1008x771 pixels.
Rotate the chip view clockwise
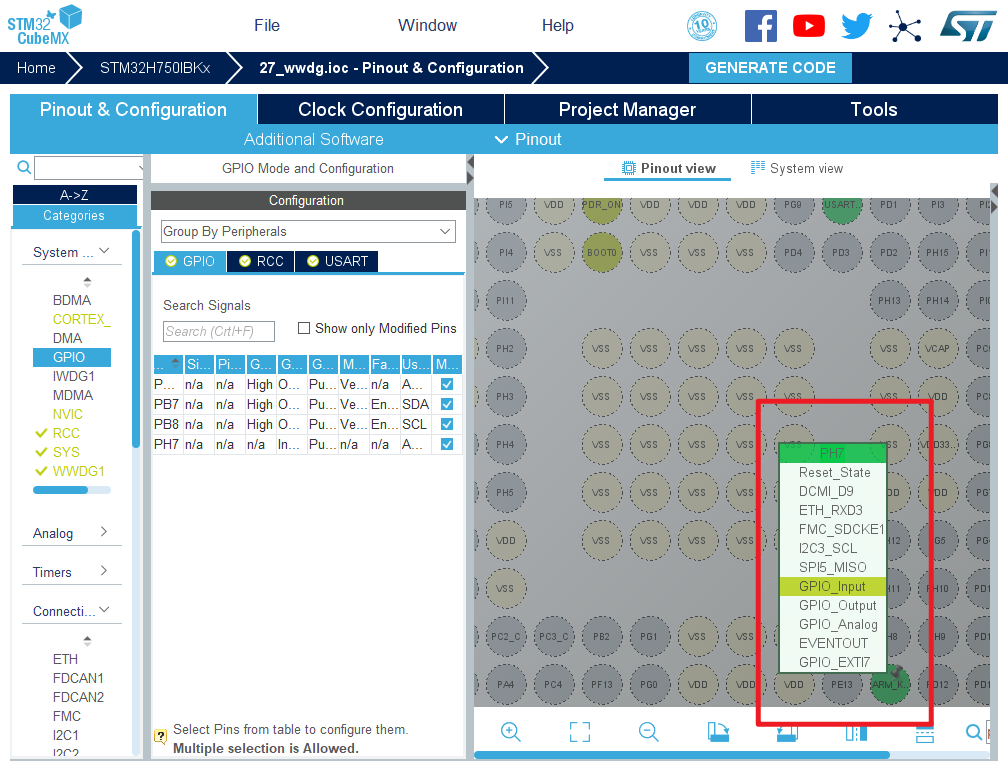[x=717, y=732]
